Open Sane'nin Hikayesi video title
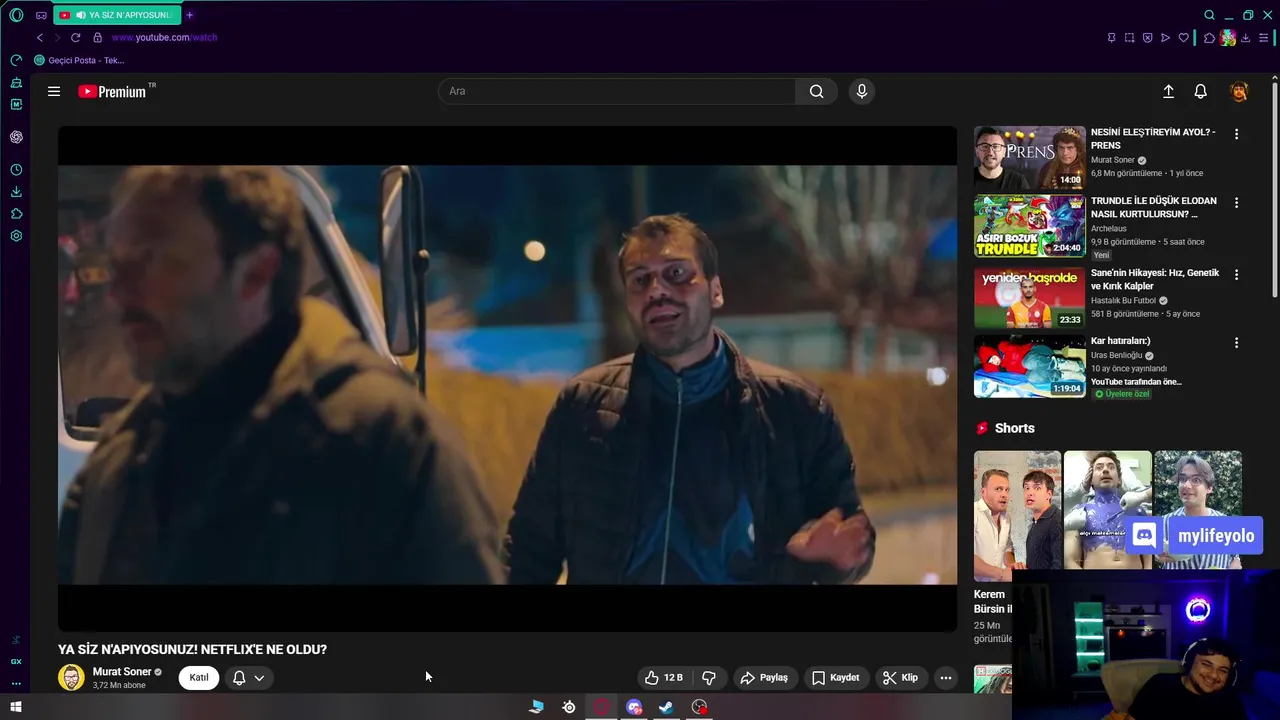 1155,279
